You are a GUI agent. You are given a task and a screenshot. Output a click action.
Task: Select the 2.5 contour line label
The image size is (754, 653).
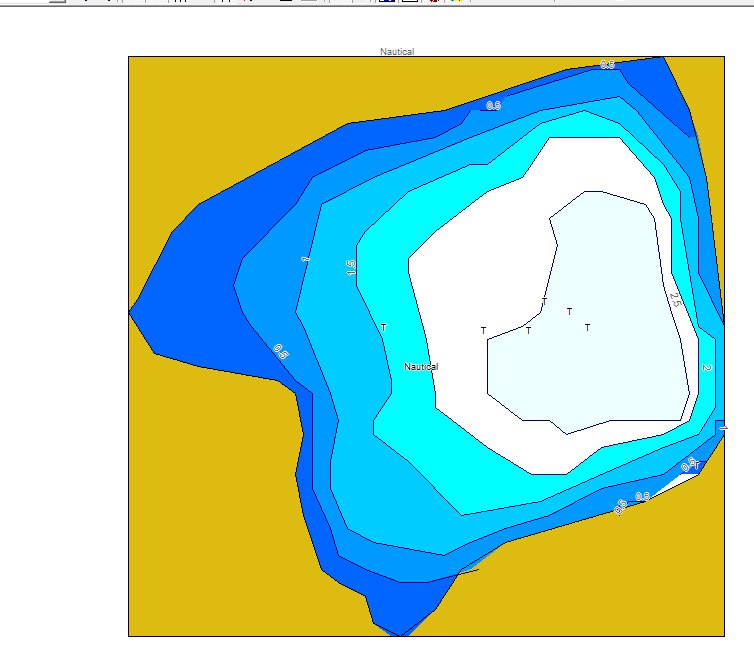tap(674, 297)
